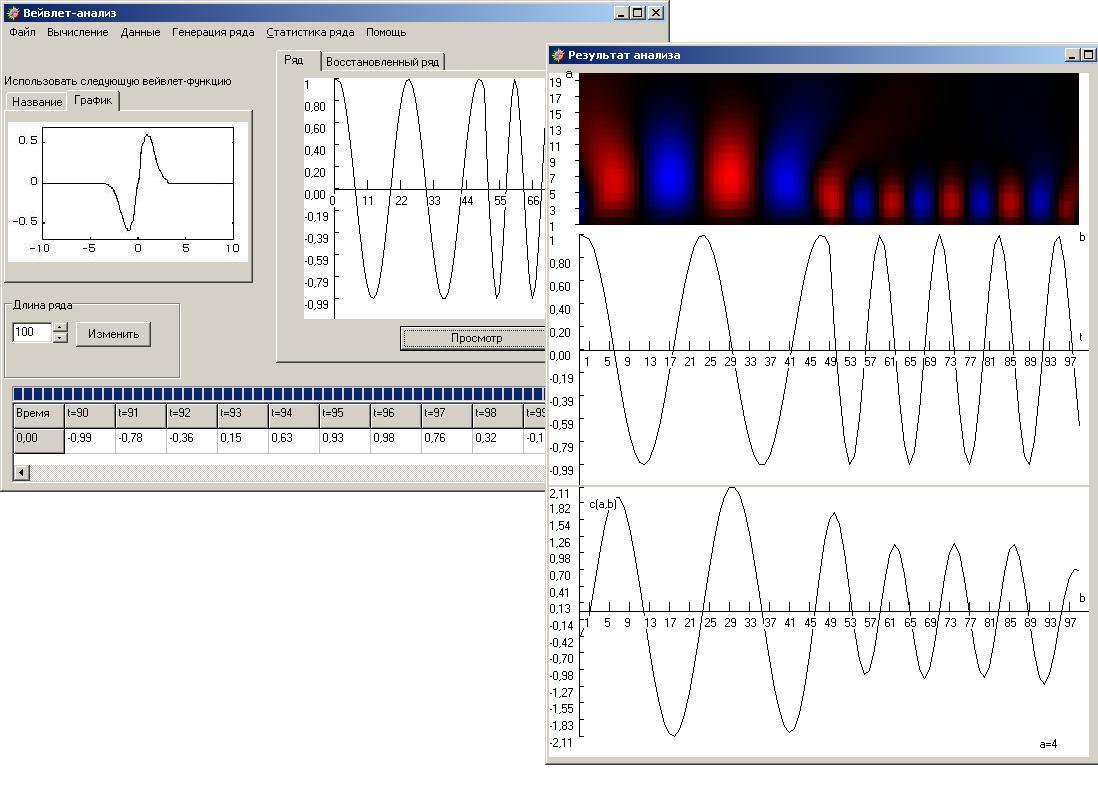Click the t=94 column header
The image size is (1098, 789).
[294, 415]
